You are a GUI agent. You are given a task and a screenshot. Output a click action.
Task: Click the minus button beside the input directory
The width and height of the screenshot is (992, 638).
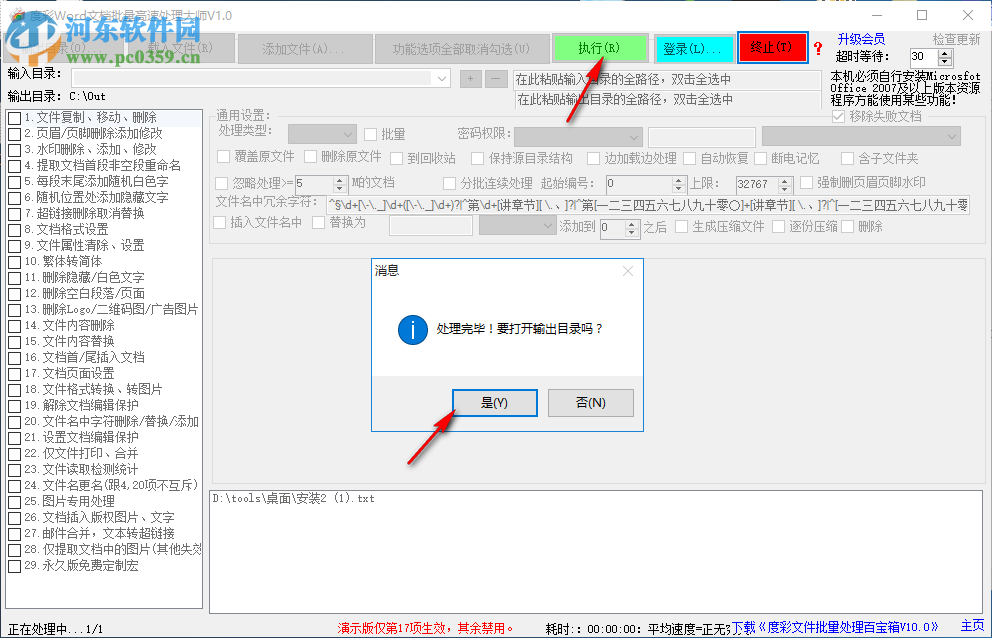tap(495, 77)
